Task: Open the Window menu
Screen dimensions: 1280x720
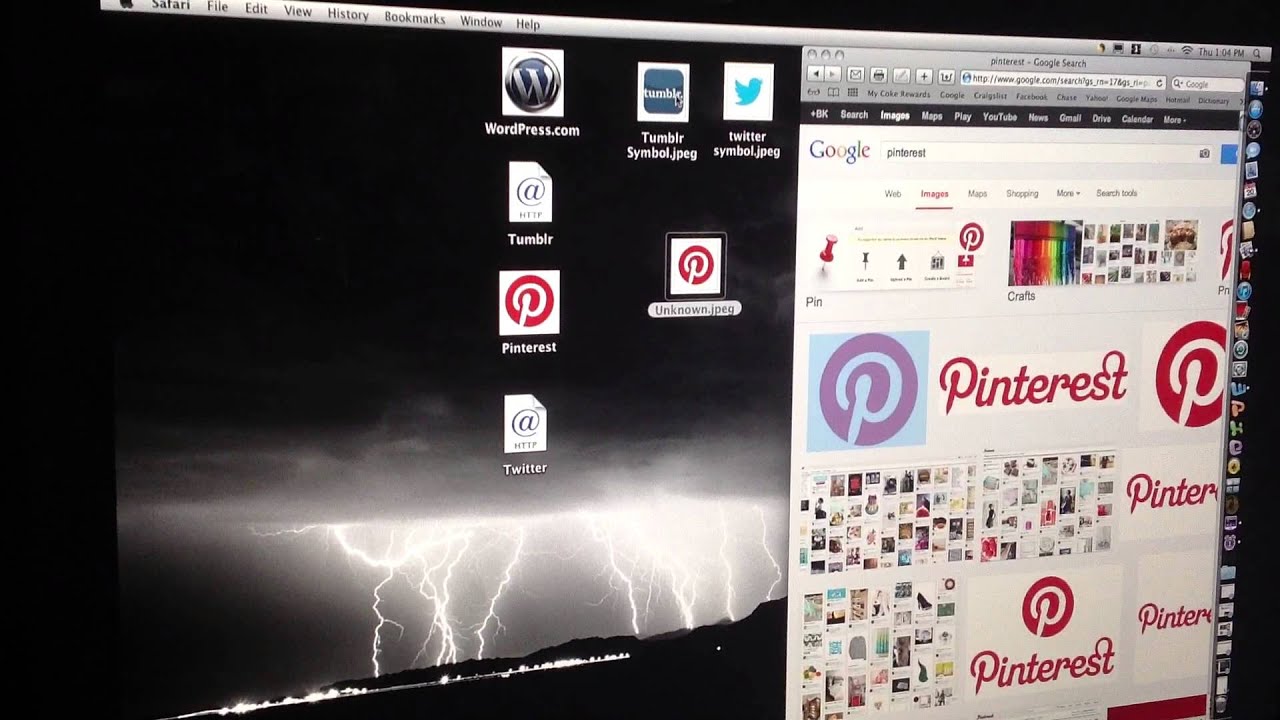Action: tap(481, 21)
